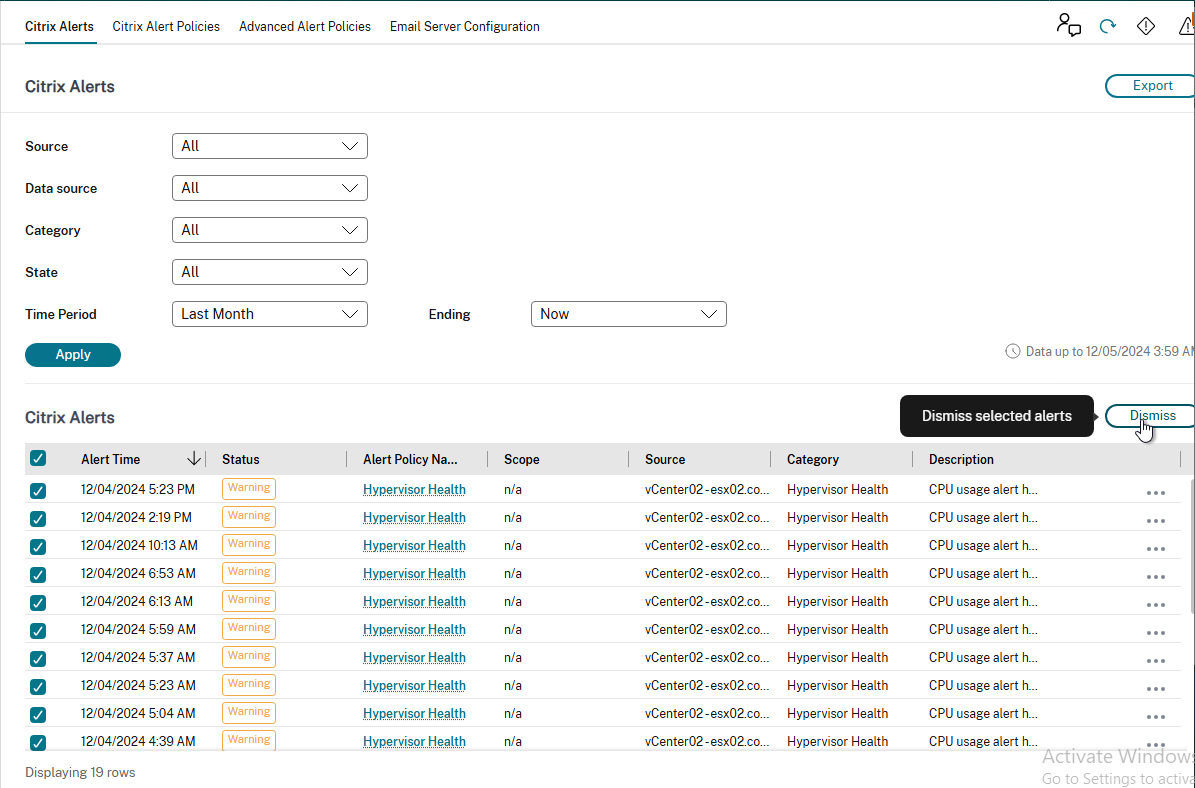
Task: Click the Status column header
Action: pyautogui.click(x=241, y=459)
